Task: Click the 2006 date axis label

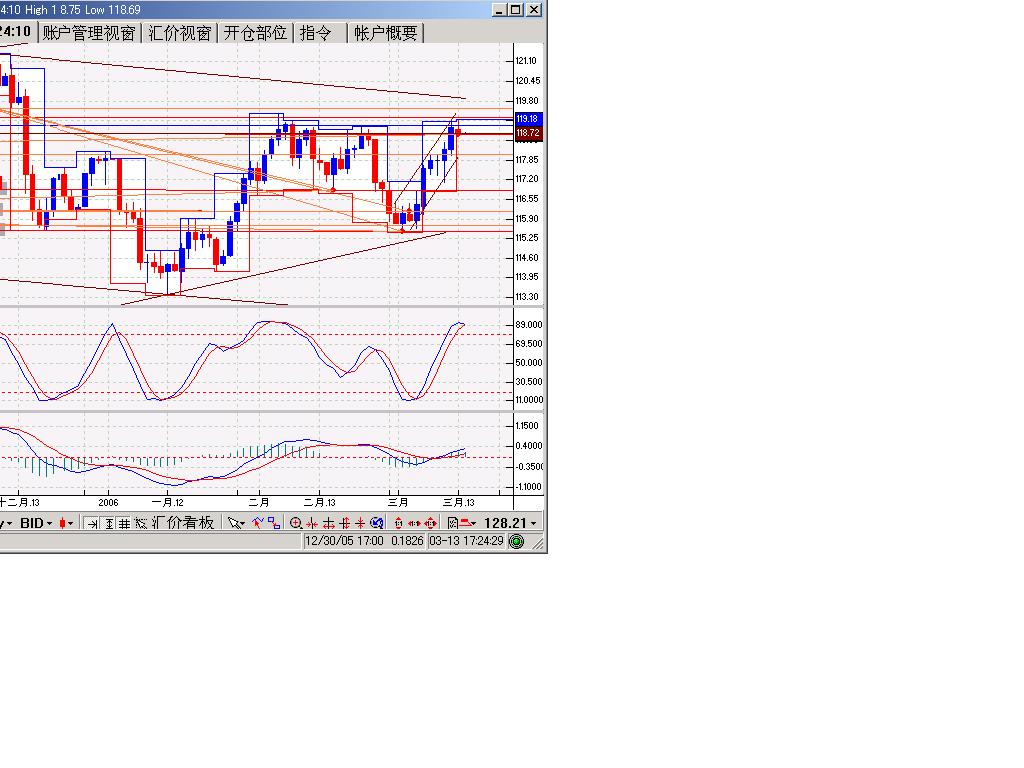Action: pos(108,502)
